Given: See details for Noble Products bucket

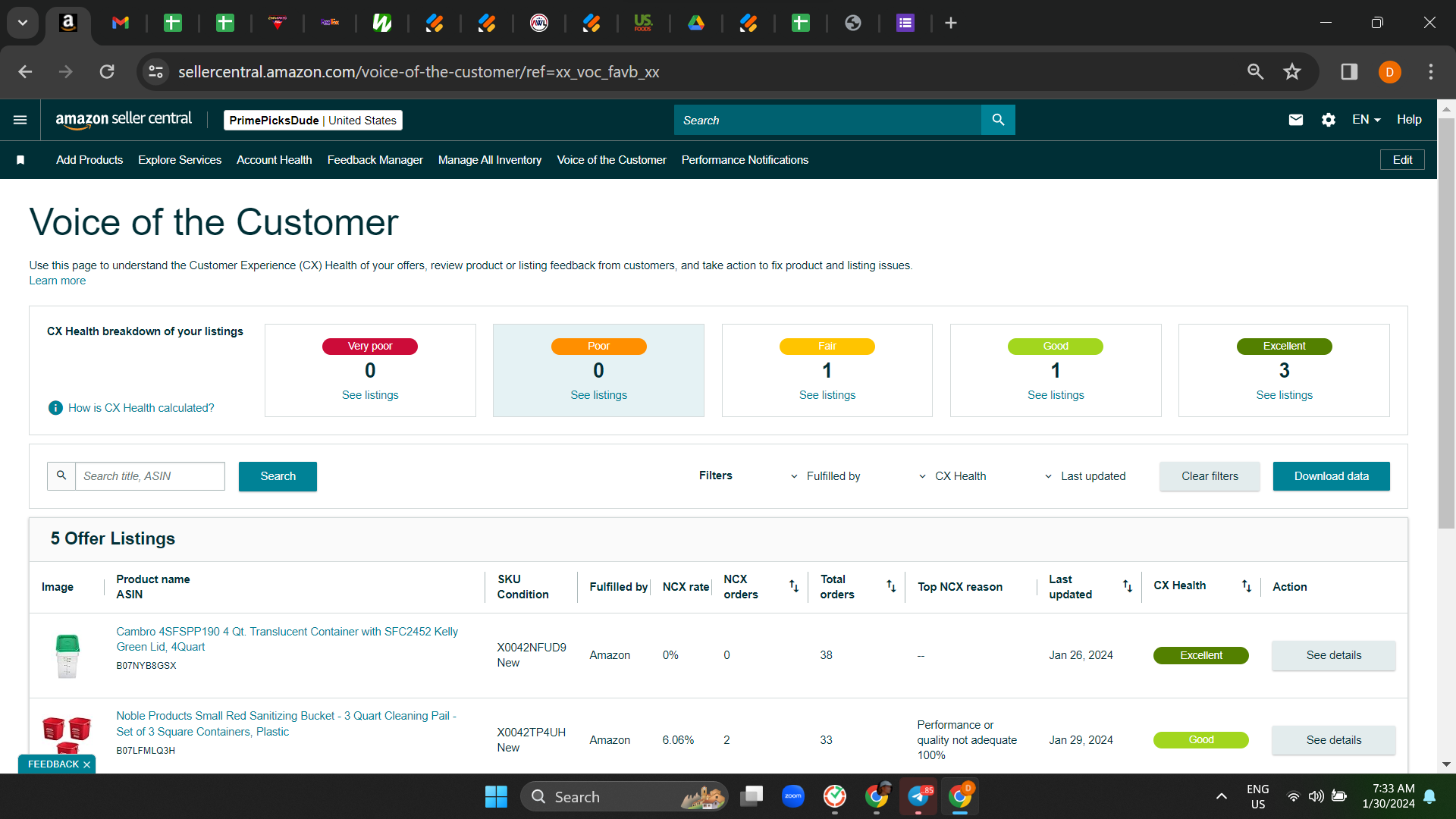Looking at the screenshot, I should (1334, 740).
